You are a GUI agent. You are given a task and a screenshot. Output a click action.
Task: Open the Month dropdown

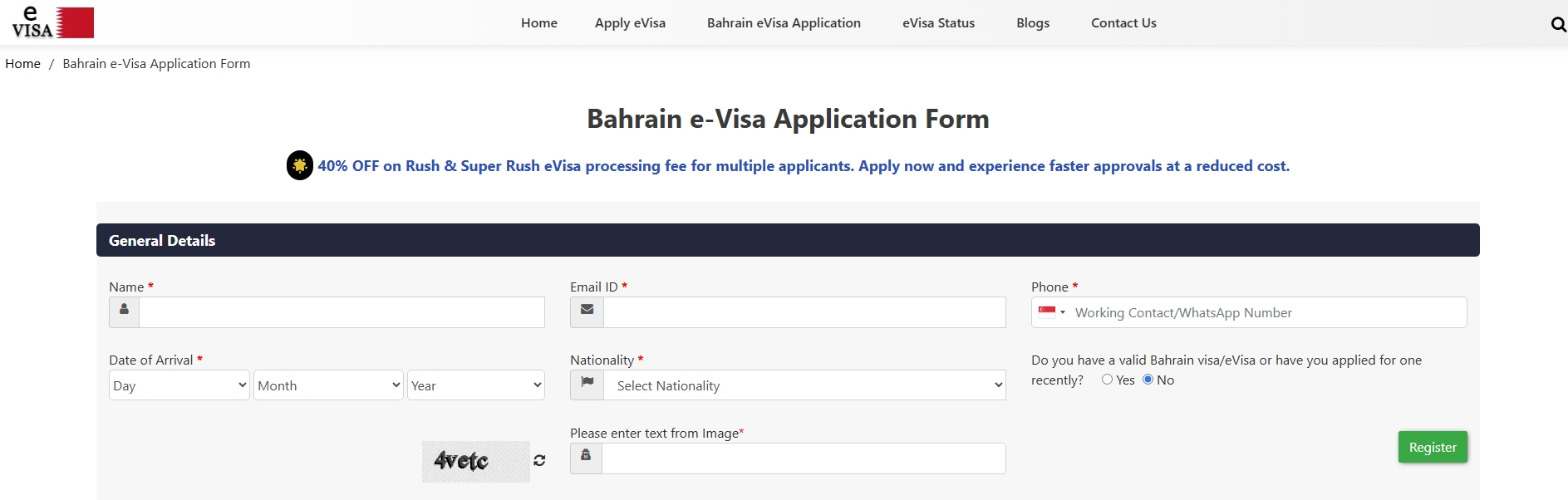point(328,385)
